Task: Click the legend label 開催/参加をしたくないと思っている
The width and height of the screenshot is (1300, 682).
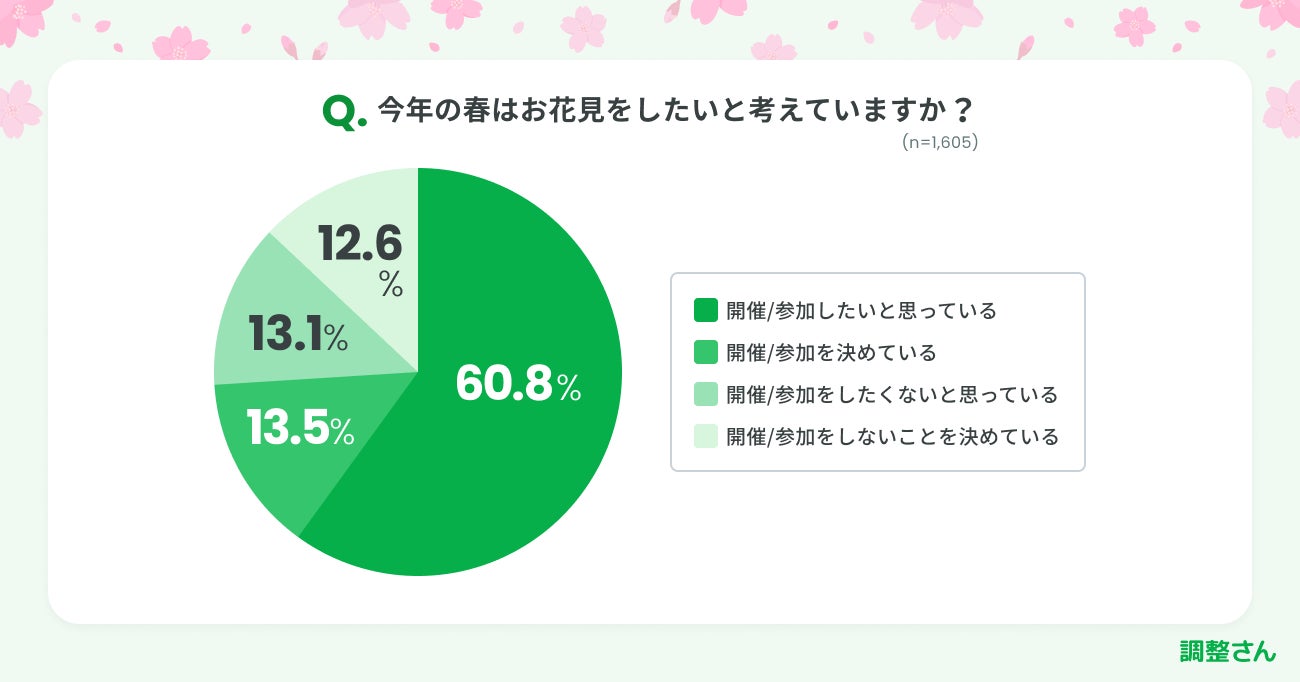Action: tap(892, 394)
